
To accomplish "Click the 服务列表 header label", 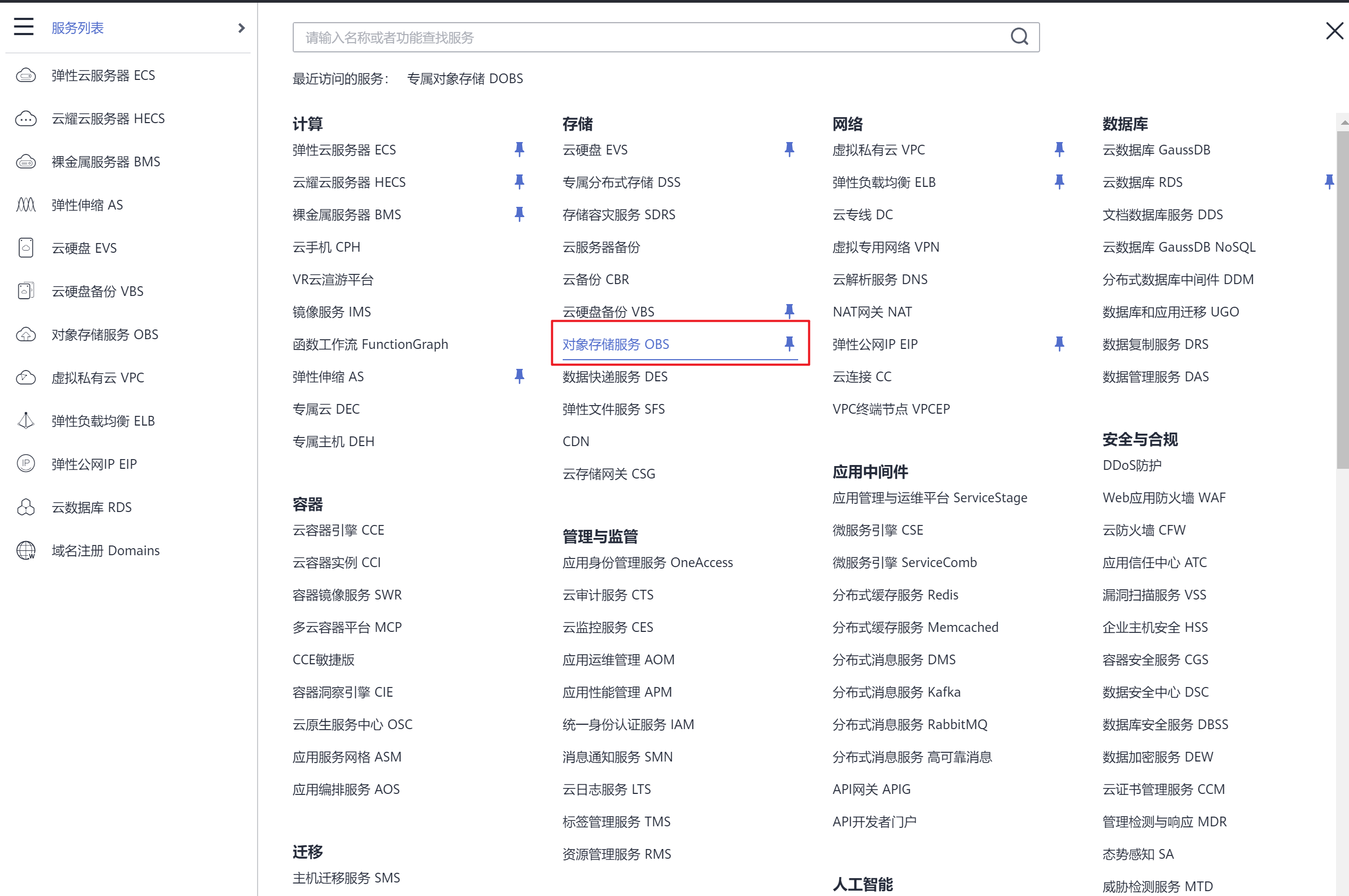I will point(78,28).
